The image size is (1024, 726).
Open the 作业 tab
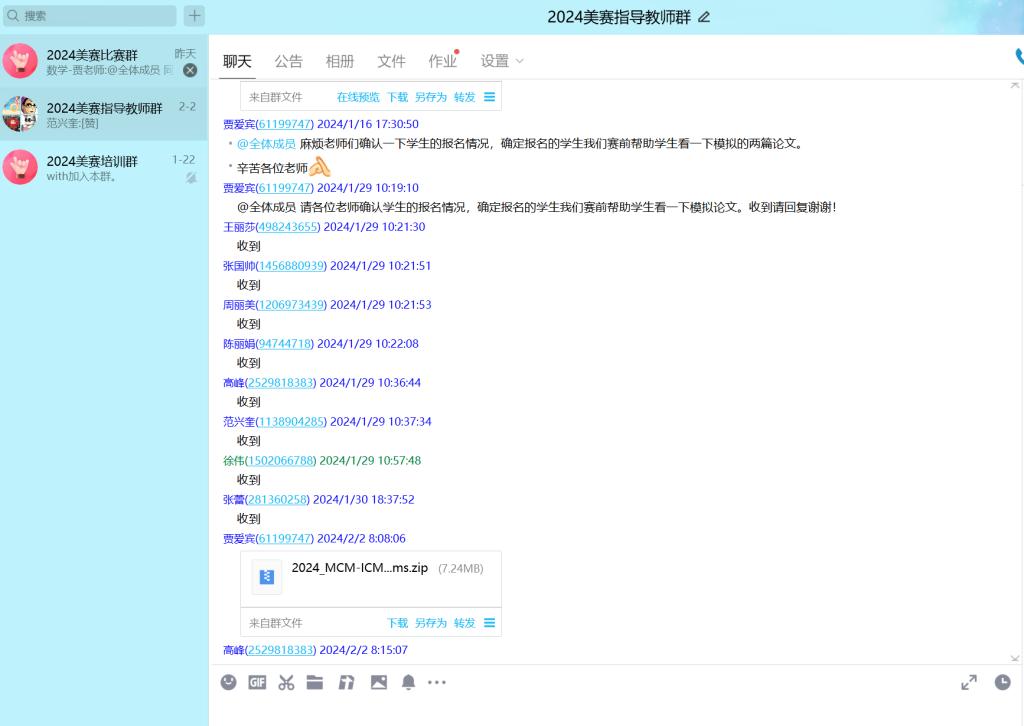[x=442, y=61]
